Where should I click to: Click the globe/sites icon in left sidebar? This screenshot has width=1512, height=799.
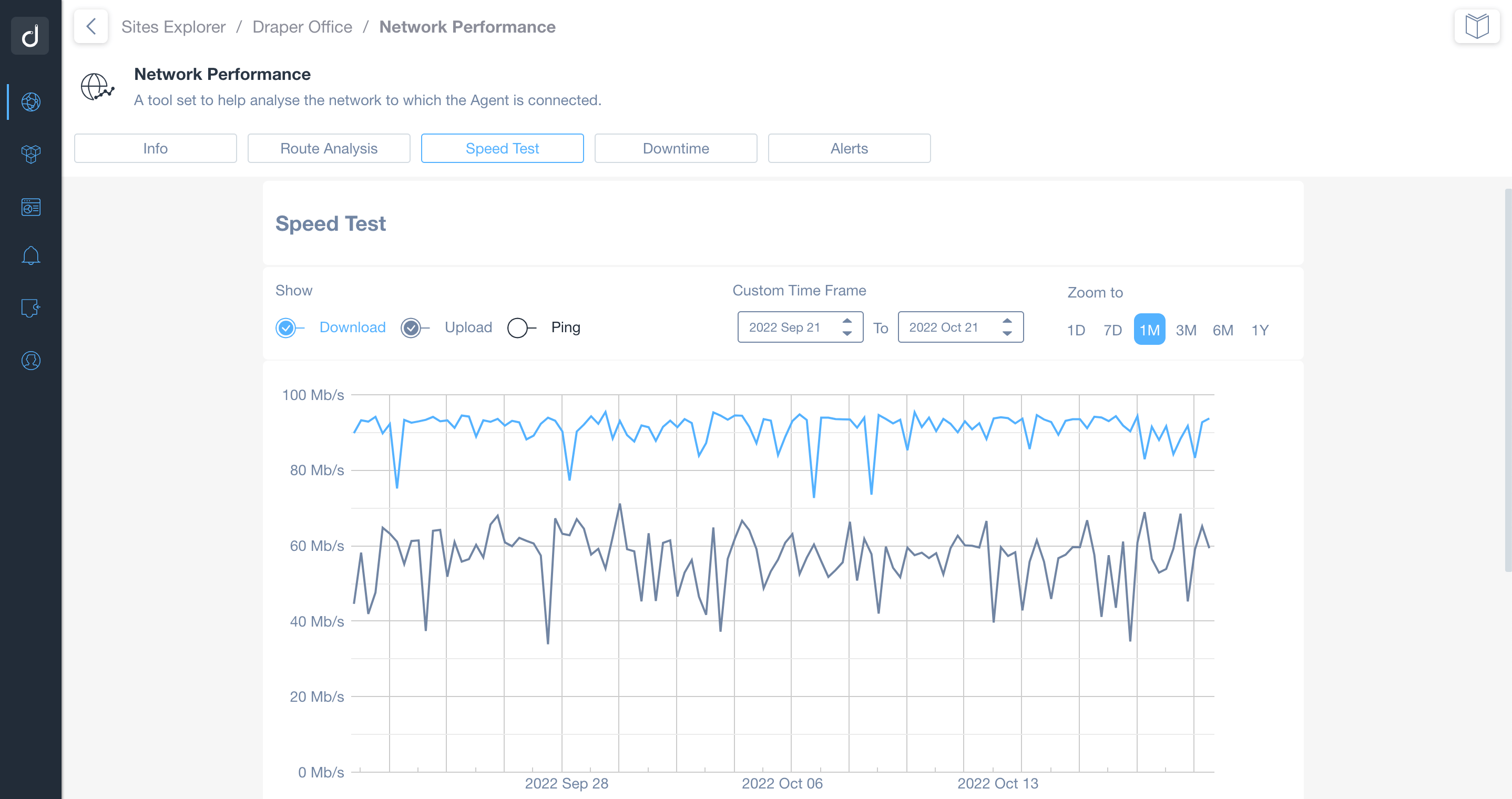[x=30, y=101]
